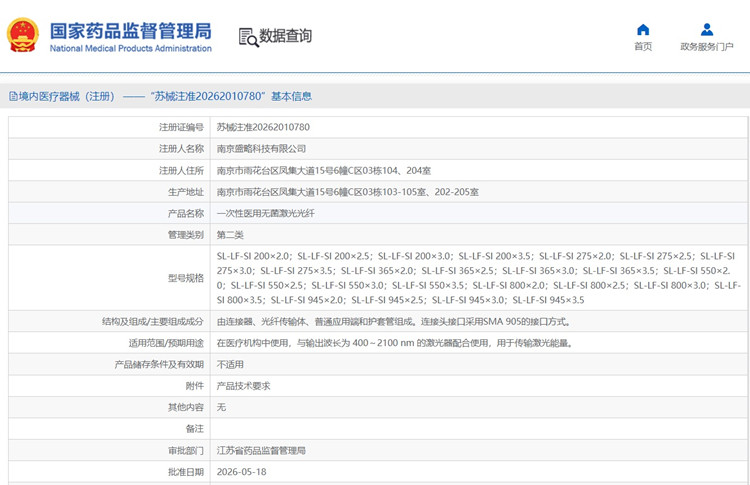Open the 首页 home icon
The height and width of the screenshot is (485, 750).
643,30
